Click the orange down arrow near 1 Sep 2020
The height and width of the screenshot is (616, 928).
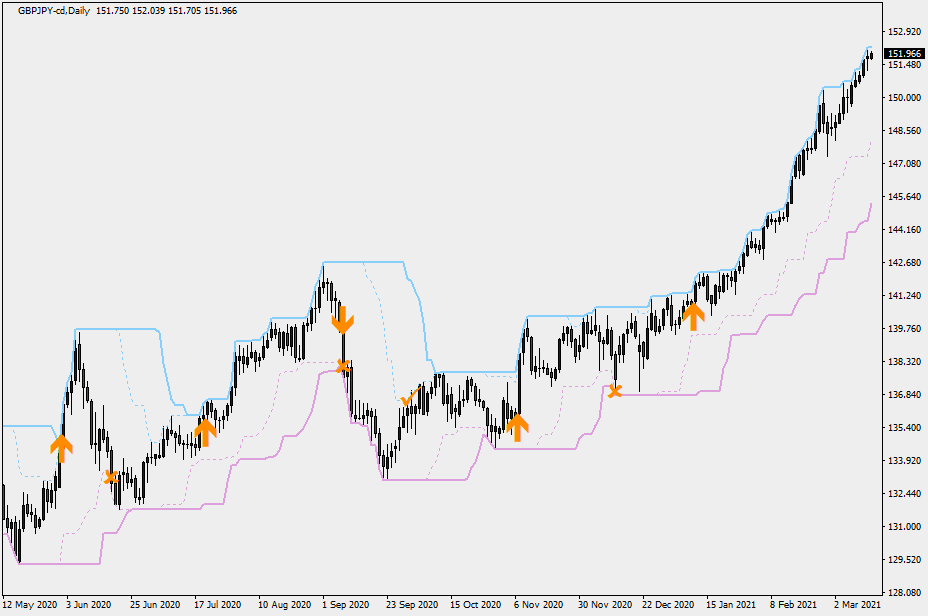(x=342, y=320)
